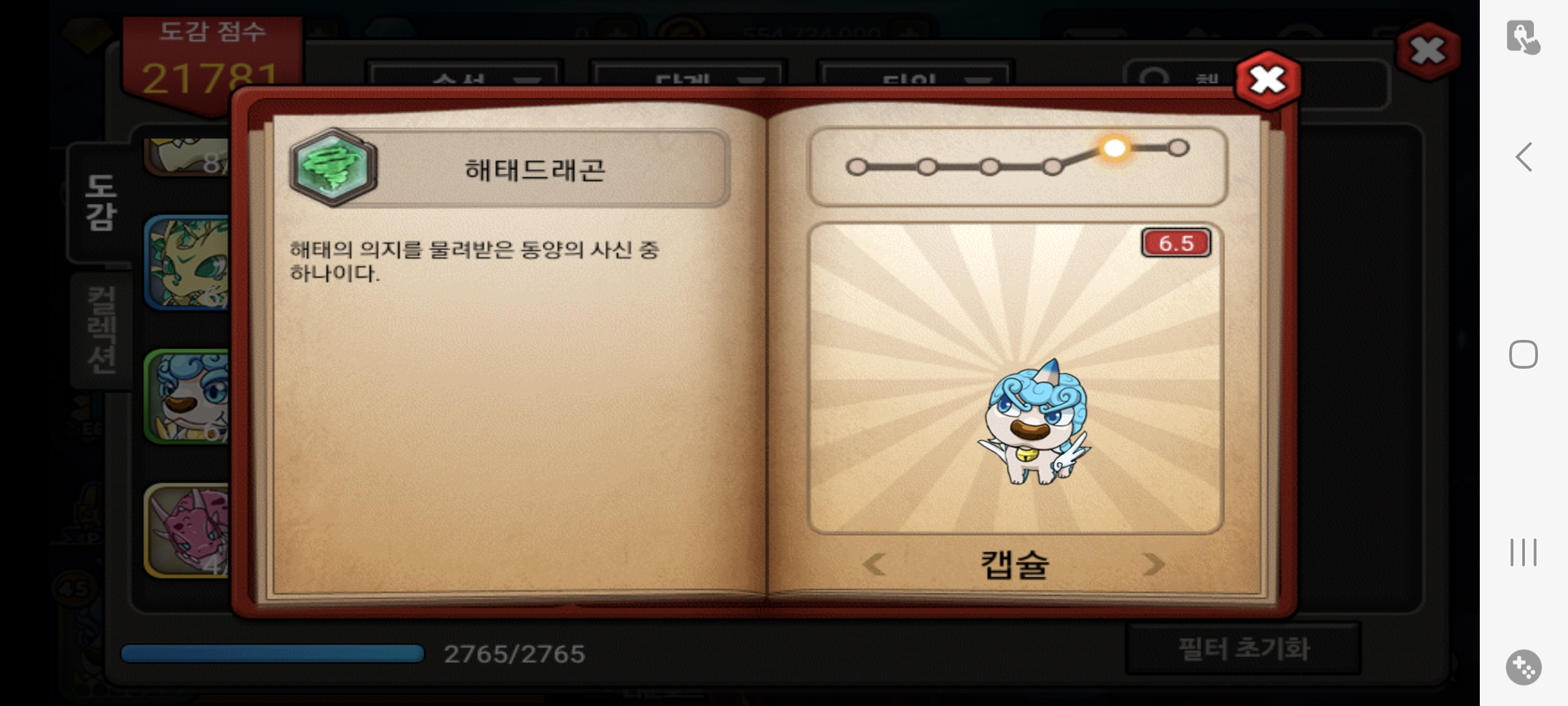Screen dimensions: 1568x706
Task: Close the encyclopedia window behind the book
Action: pyautogui.click(x=1428, y=51)
